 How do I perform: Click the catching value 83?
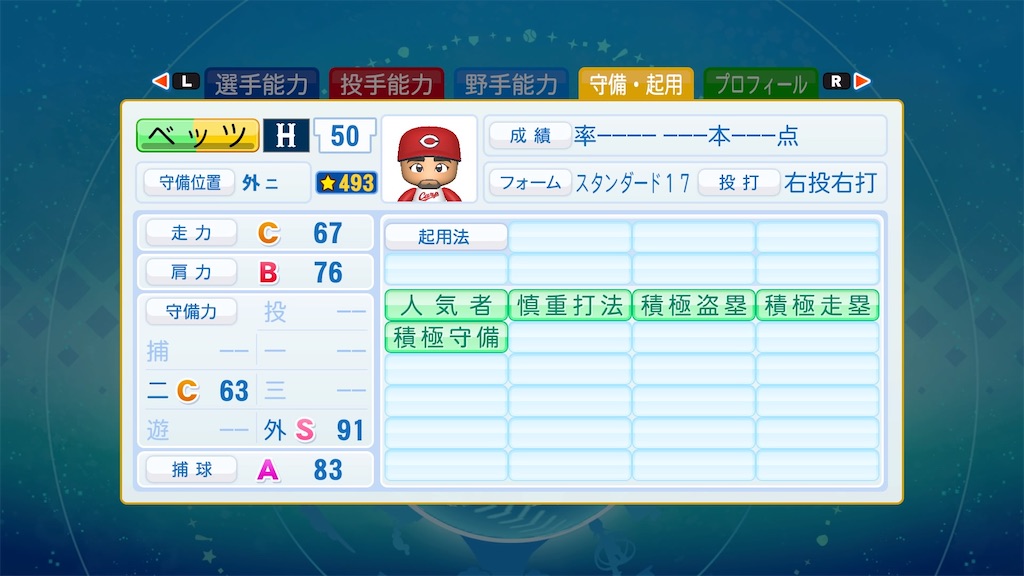click(x=327, y=470)
